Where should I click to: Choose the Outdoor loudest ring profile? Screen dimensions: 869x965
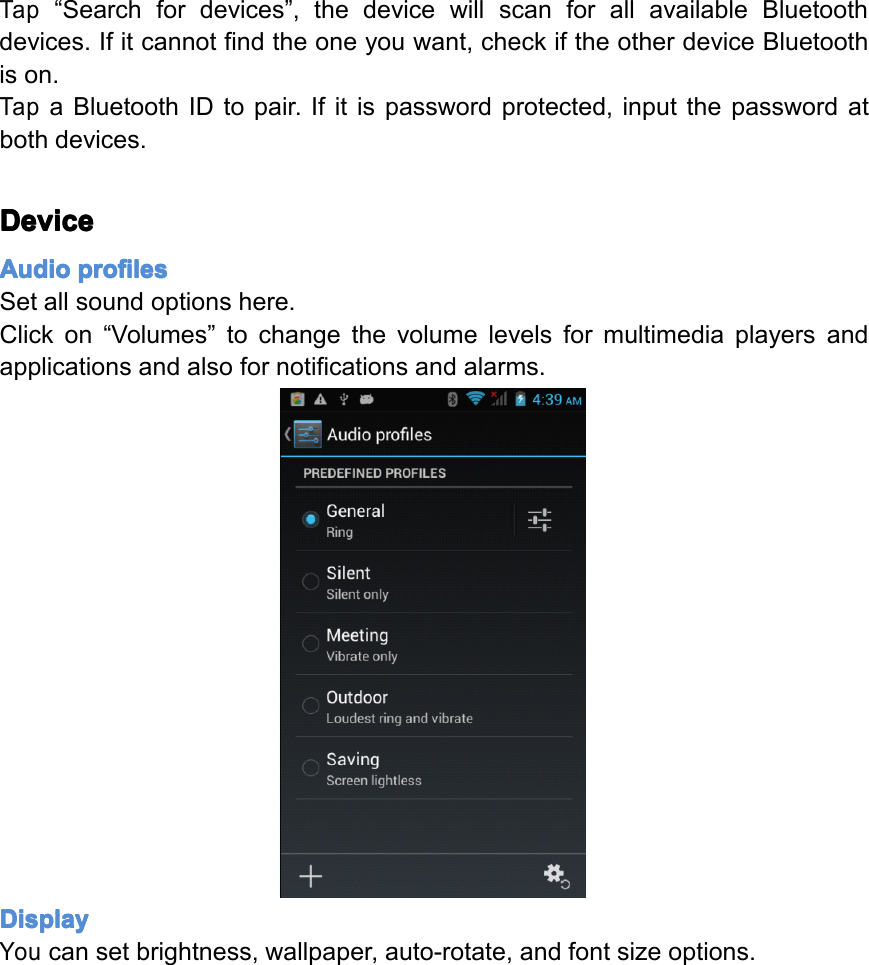[x=310, y=706]
